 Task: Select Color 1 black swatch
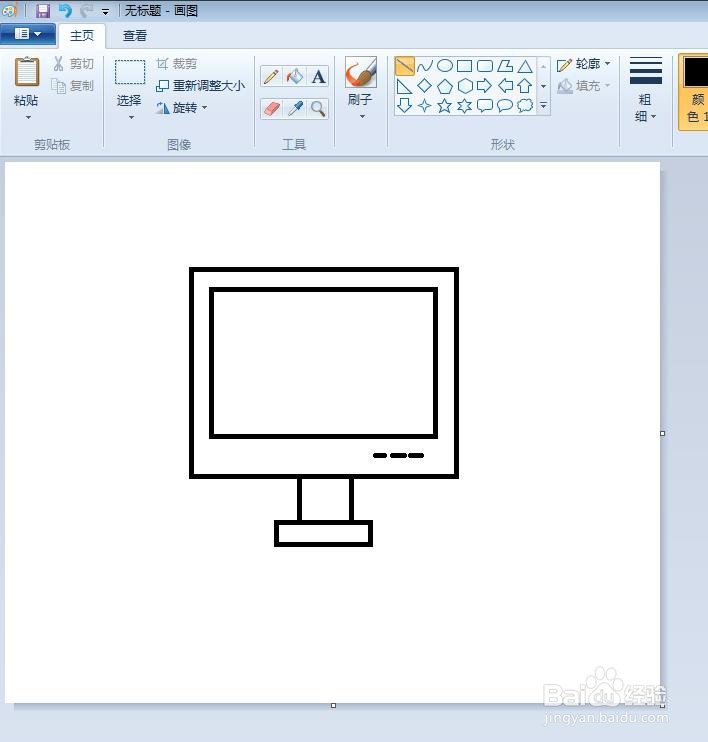pos(696,72)
